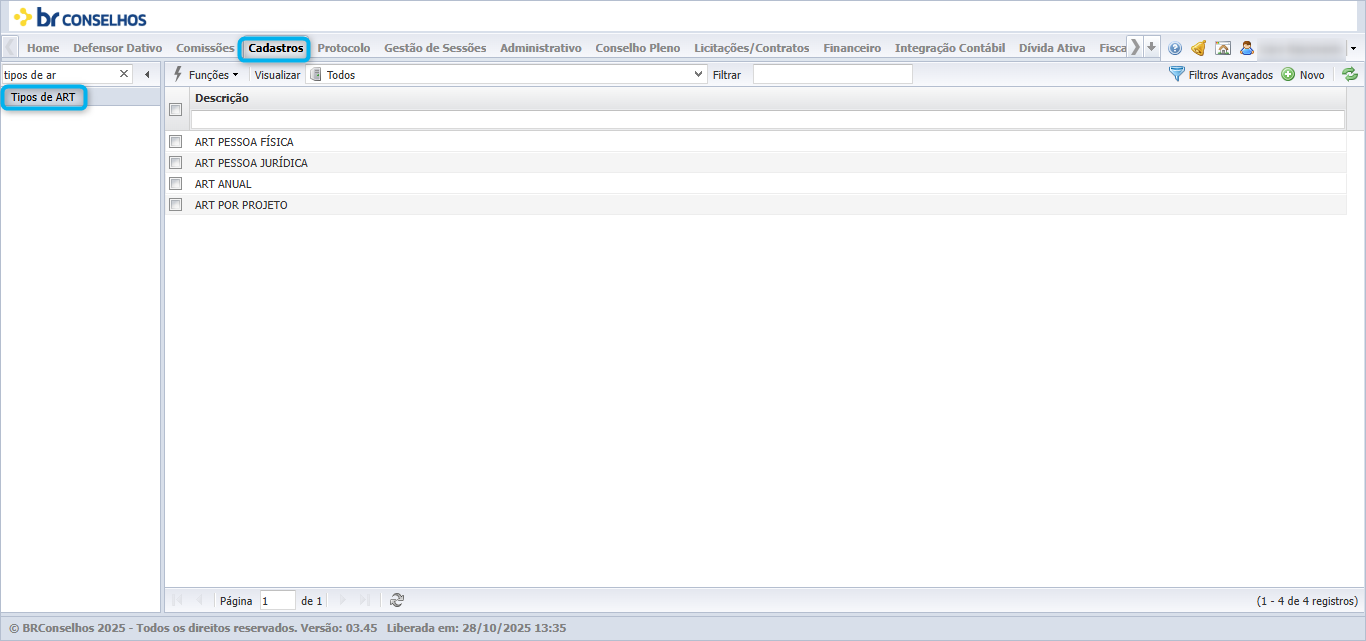Go to the Home menu
This screenshot has width=1366, height=641.
[x=43, y=47]
